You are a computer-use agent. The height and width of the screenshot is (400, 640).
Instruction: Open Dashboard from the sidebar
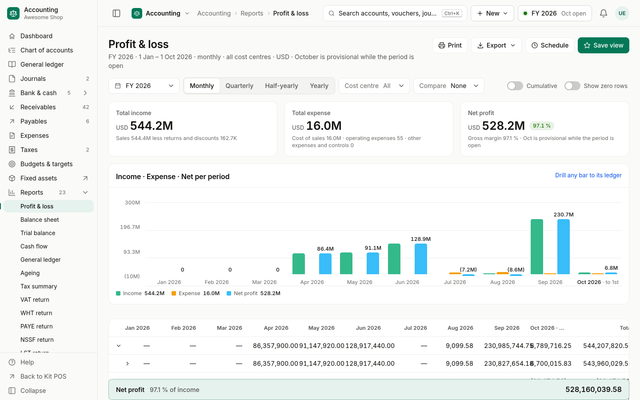[x=49, y=36]
